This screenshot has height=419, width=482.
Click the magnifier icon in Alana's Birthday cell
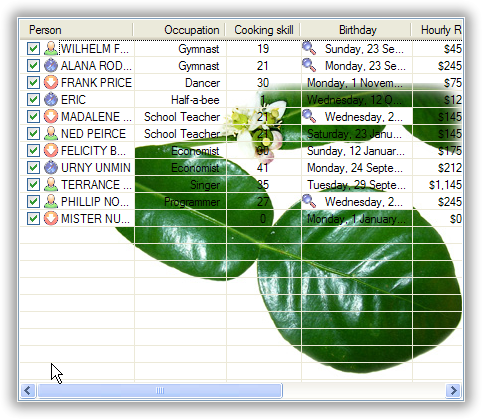tap(309, 65)
